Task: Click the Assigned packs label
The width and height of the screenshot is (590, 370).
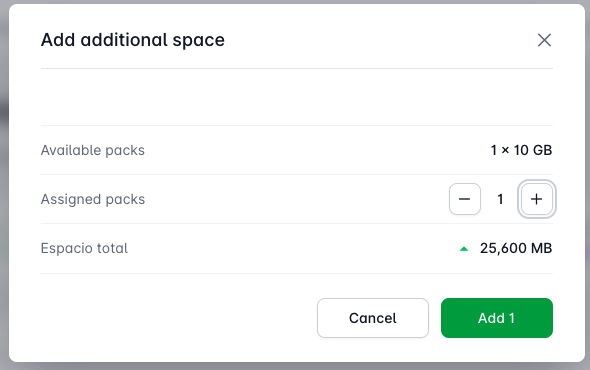Action: (x=93, y=199)
